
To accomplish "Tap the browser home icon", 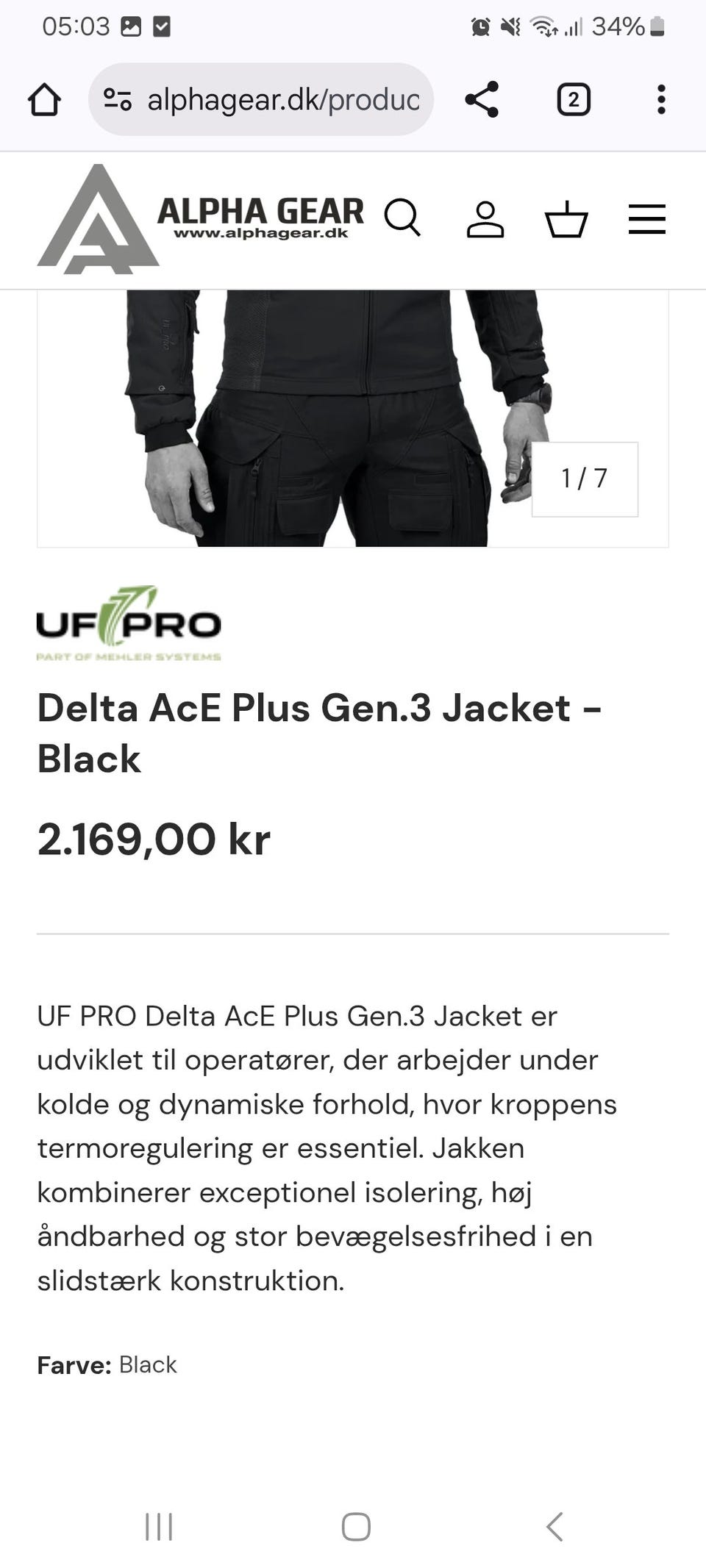I will tap(44, 99).
